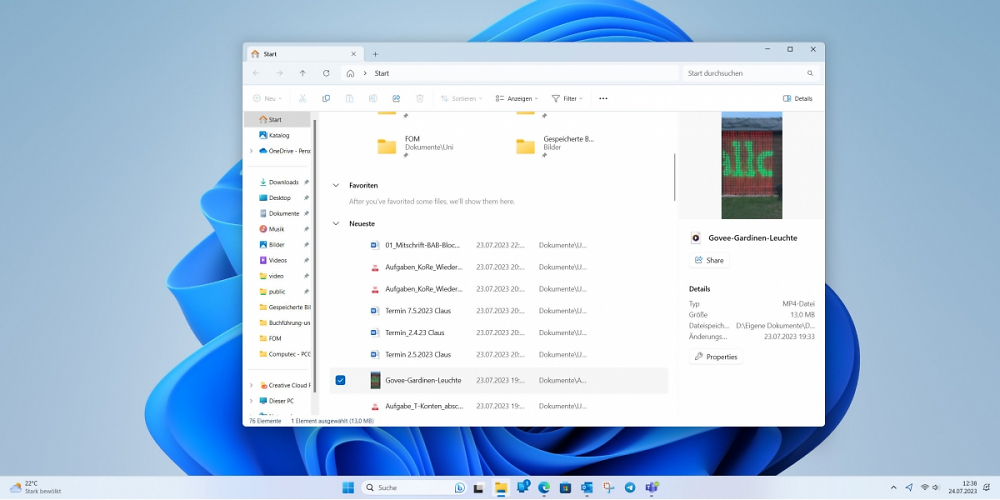Image resolution: width=1000 pixels, height=500 pixels.
Task: Click the Copy icon in toolbar
Action: click(x=326, y=99)
